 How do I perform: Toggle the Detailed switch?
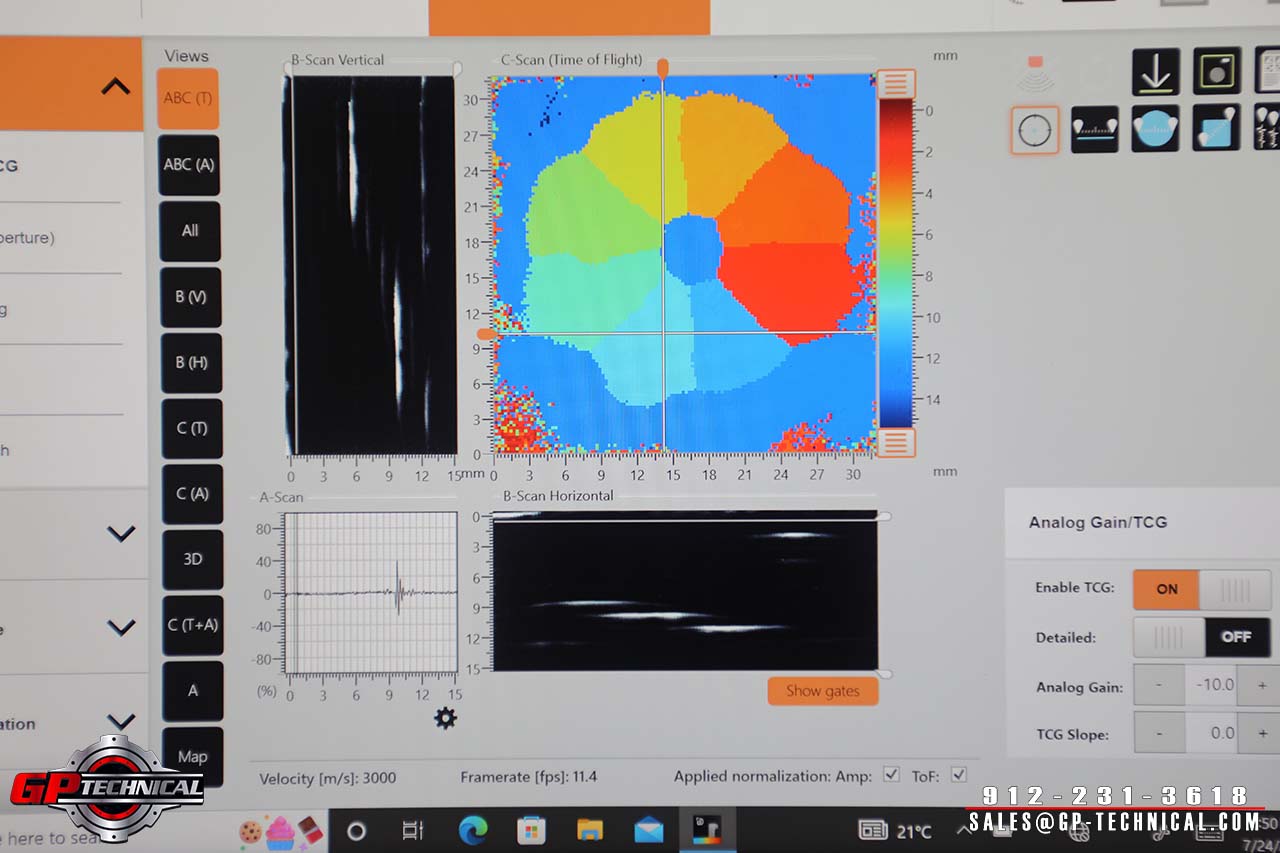pyautogui.click(x=1201, y=637)
